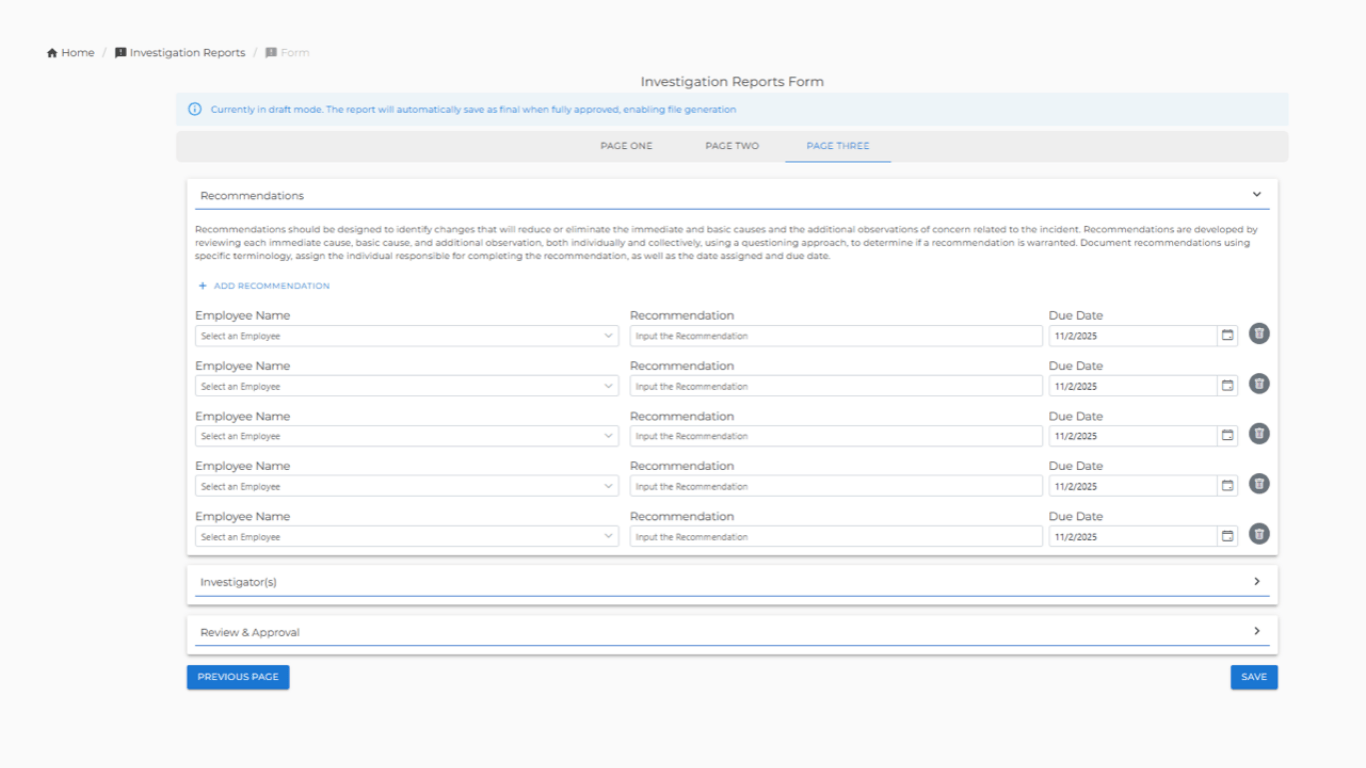Remove the fifth recommendation row with trash icon
The height and width of the screenshot is (768, 1366).
pos(1259,535)
